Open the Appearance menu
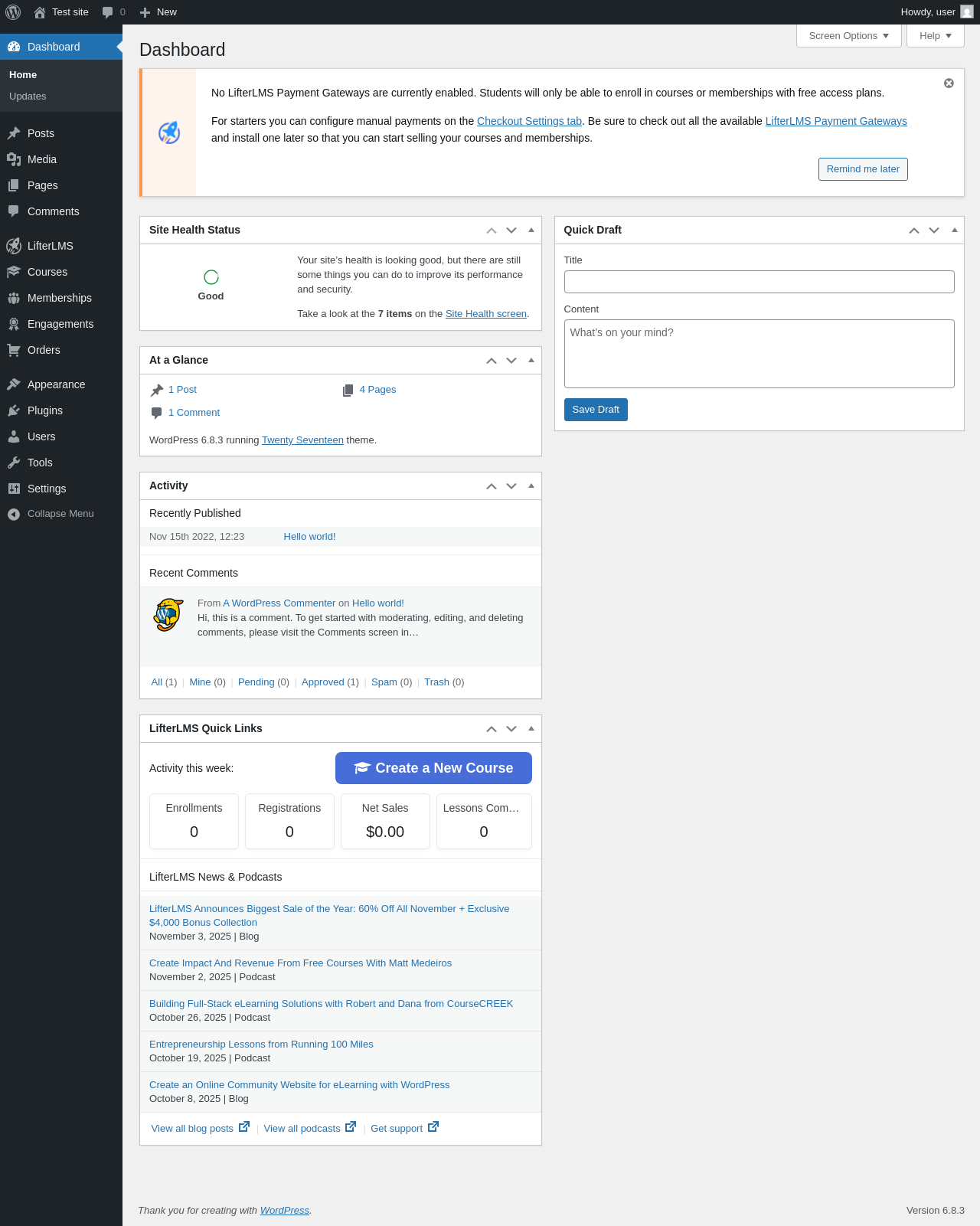This screenshot has width=980, height=1226. coord(56,384)
